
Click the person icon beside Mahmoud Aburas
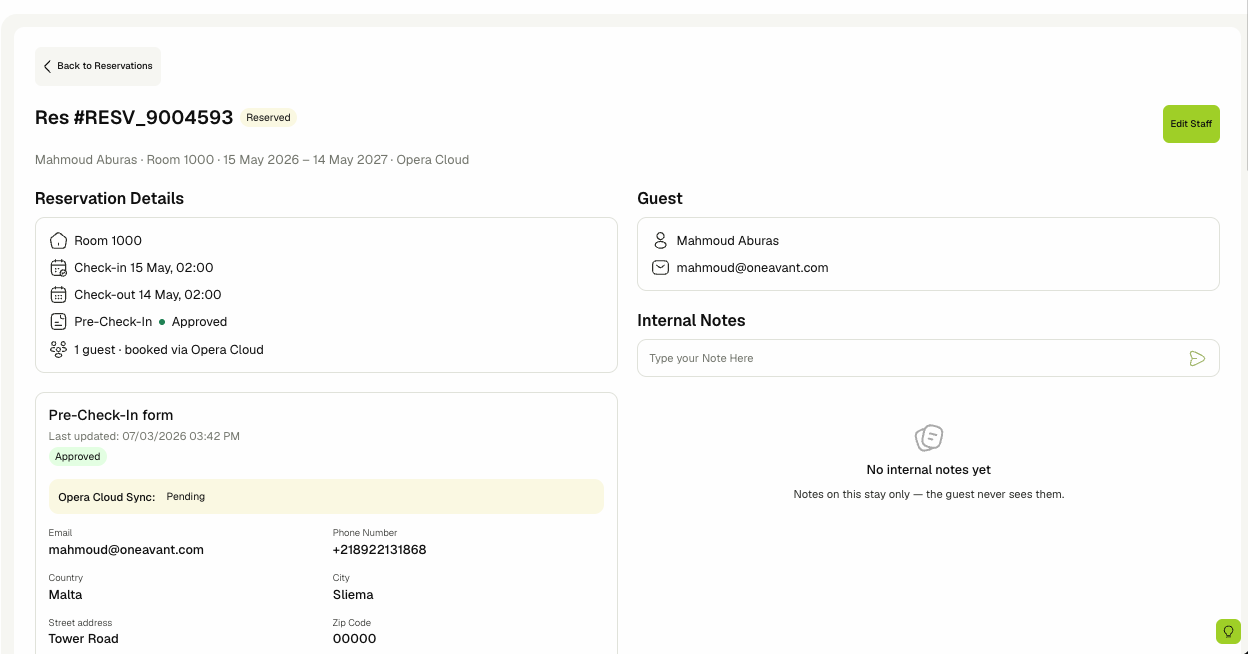point(660,241)
